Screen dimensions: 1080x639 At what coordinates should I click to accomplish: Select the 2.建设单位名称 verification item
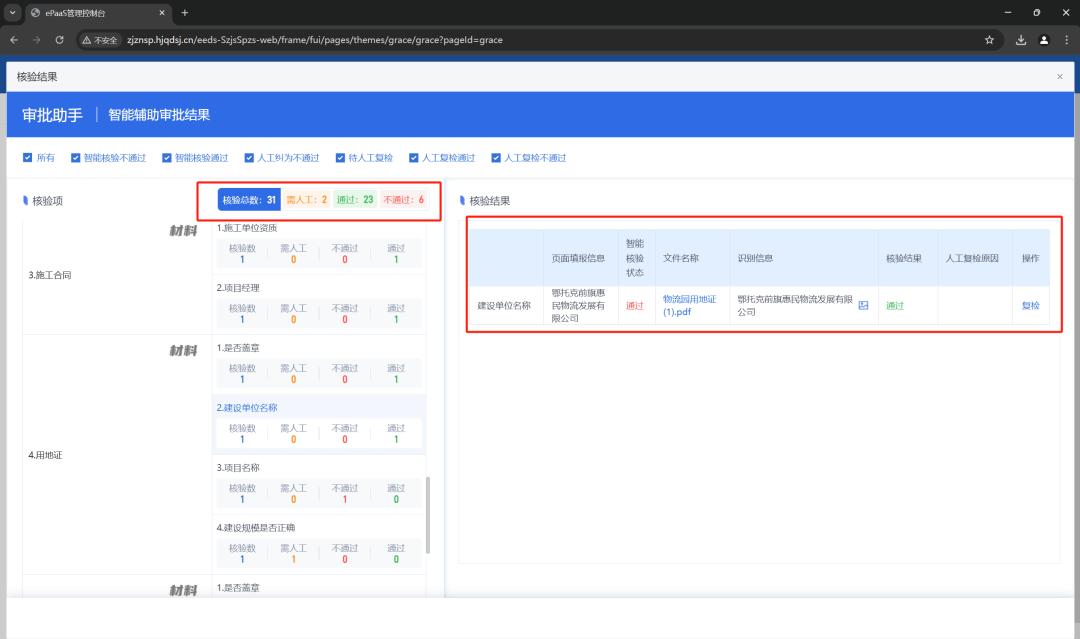click(247, 408)
